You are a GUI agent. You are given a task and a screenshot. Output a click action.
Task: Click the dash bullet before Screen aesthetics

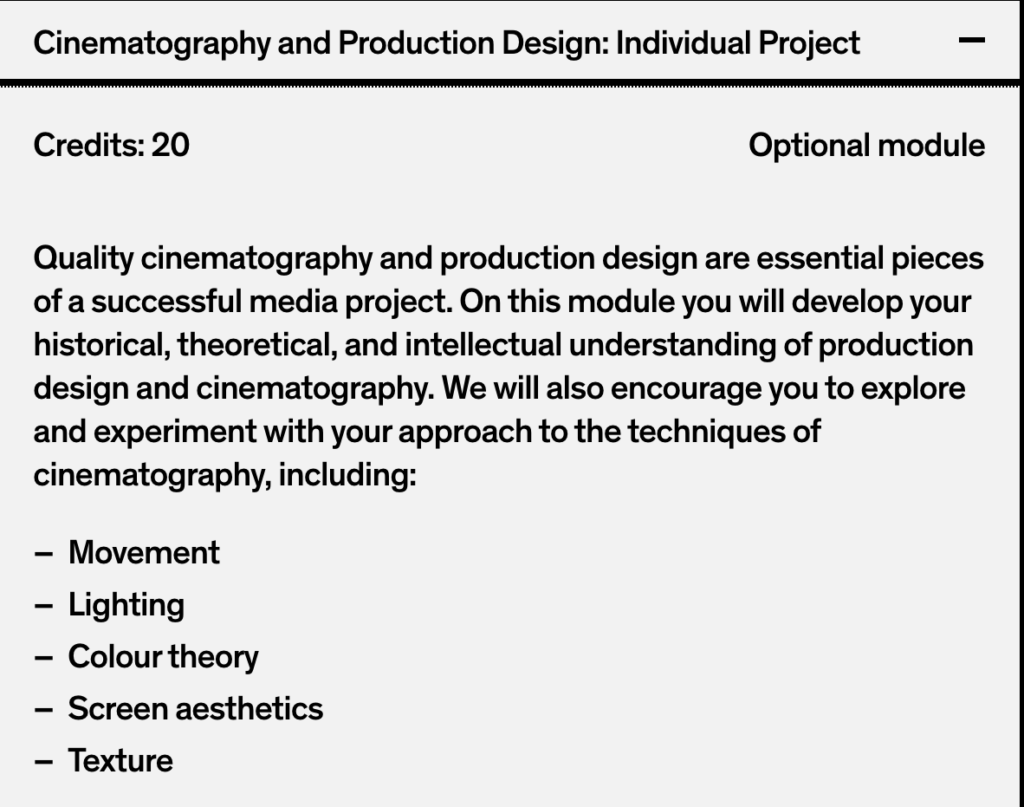tap(43, 710)
